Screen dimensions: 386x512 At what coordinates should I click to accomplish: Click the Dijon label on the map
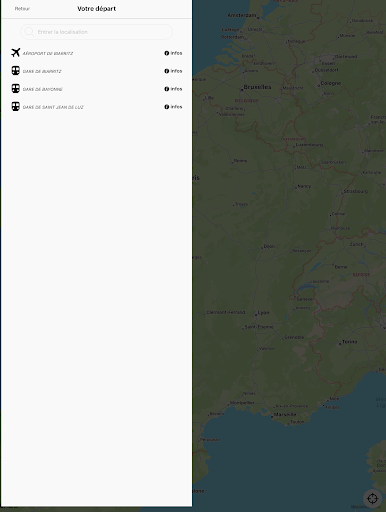coord(269,246)
